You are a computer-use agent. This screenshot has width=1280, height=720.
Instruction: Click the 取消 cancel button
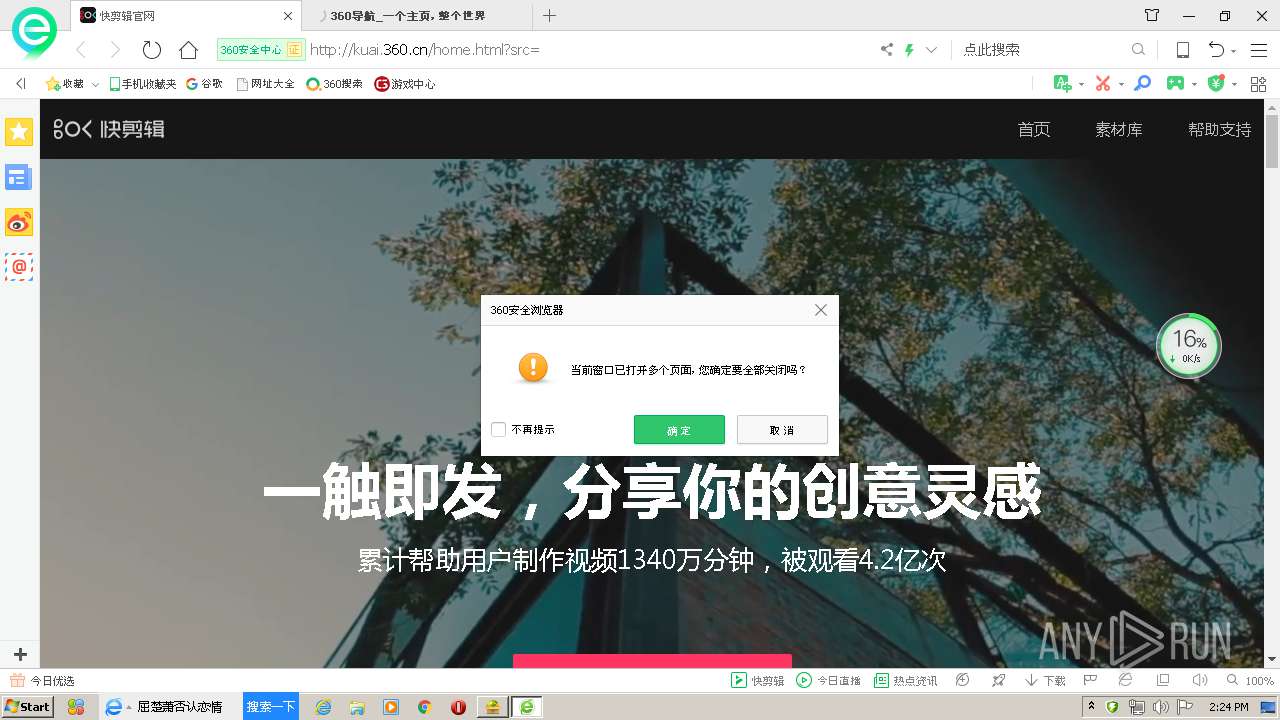point(782,430)
